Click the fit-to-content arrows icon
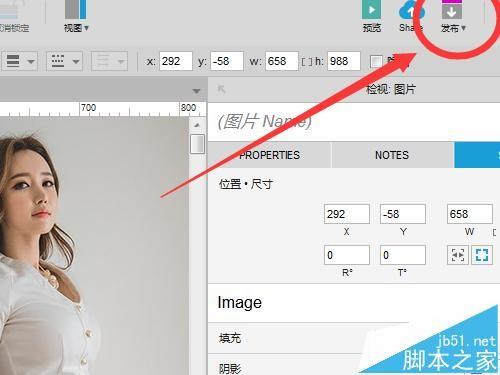Viewport: 500px width, 375px height. pos(458,255)
